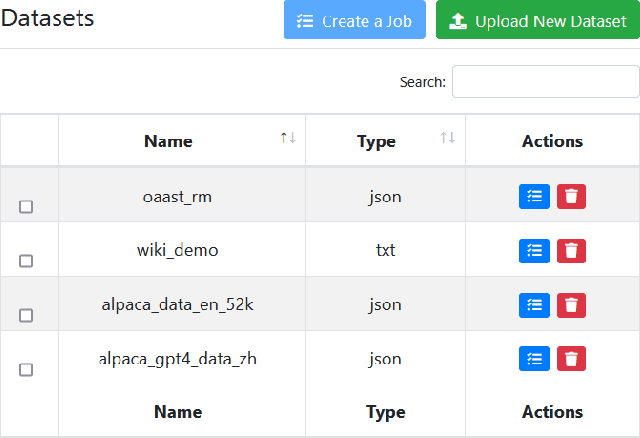The image size is (640, 438).
Task: Click the job icon for alpaca_data_en_52k
Action: pos(534,305)
